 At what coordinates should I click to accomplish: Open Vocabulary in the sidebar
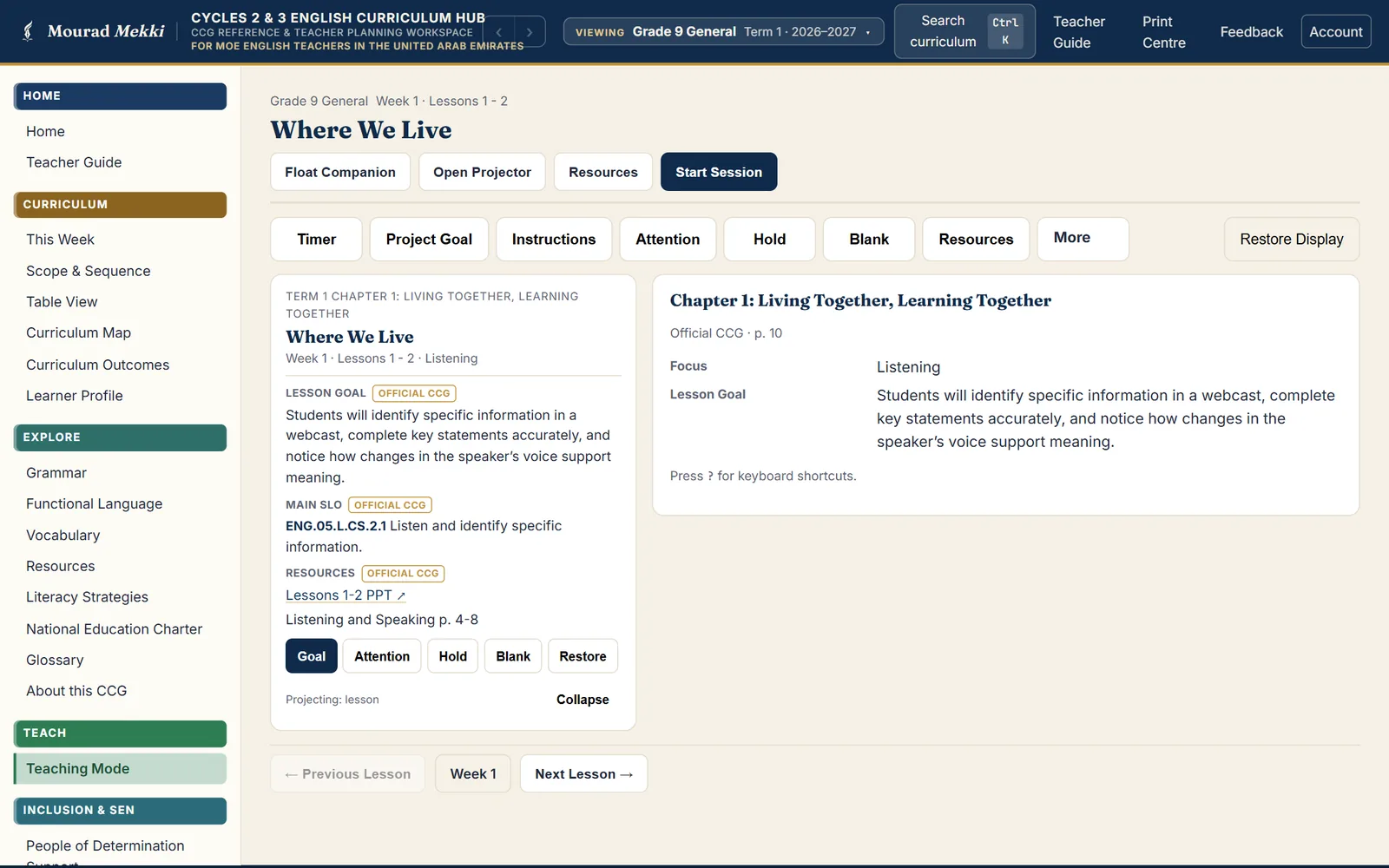click(x=63, y=536)
